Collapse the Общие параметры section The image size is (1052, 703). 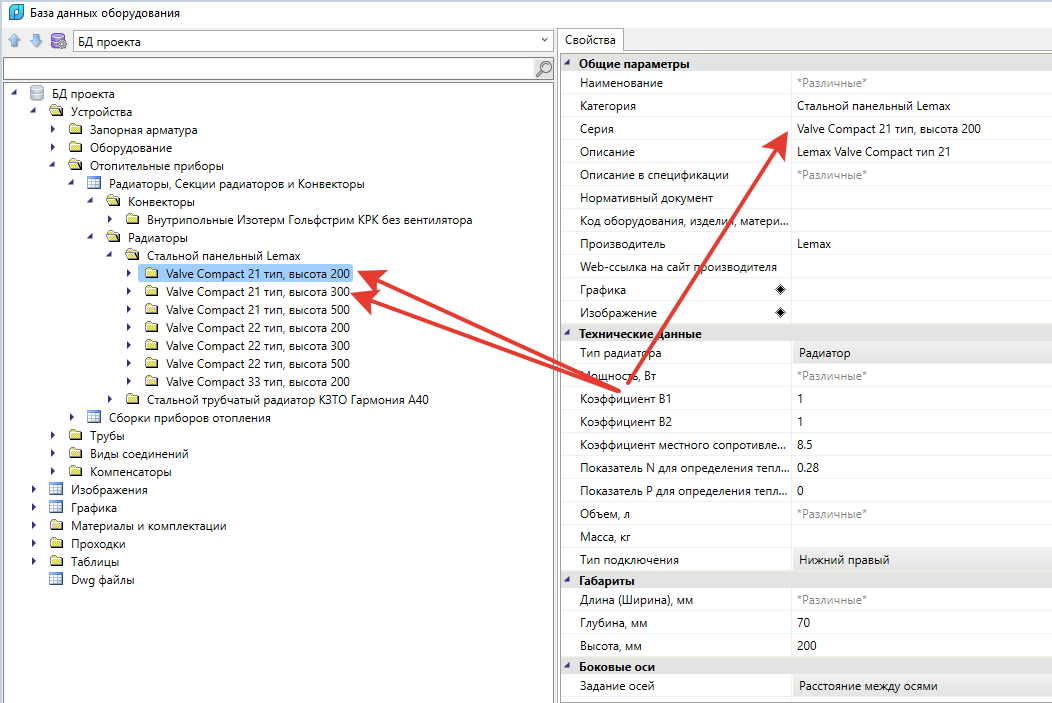click(568, 63)
